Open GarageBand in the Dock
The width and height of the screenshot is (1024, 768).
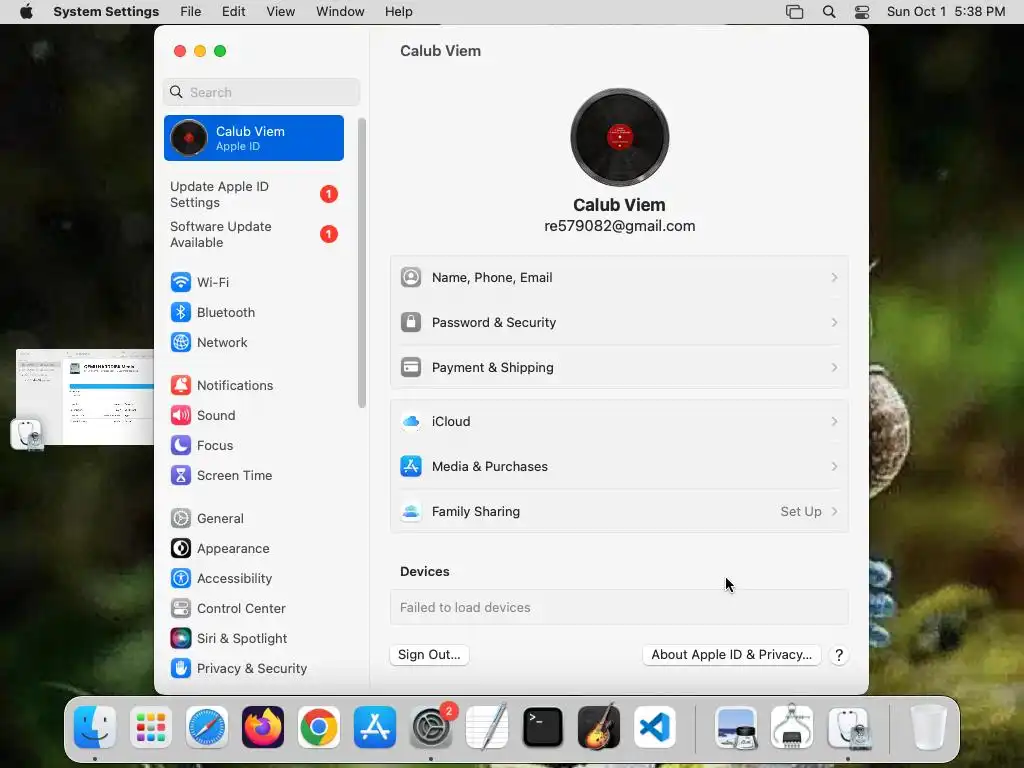point(599,727)
